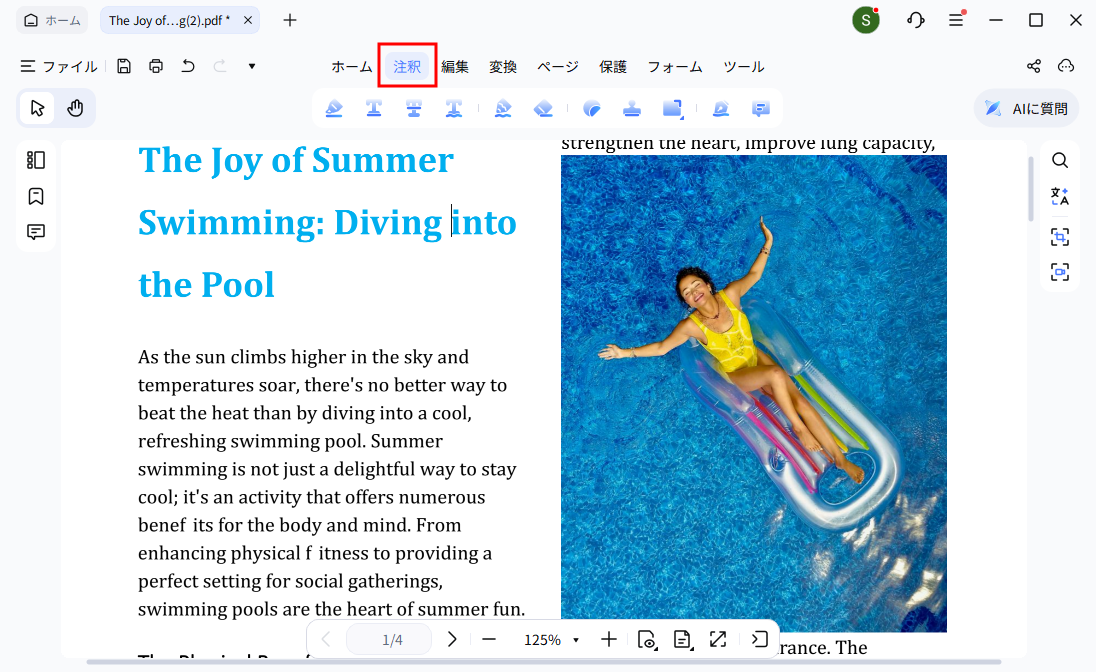The height and width of the screenshot is (672, 1096).
Task: Select the Strikethrough text tool
Action: 414,108
